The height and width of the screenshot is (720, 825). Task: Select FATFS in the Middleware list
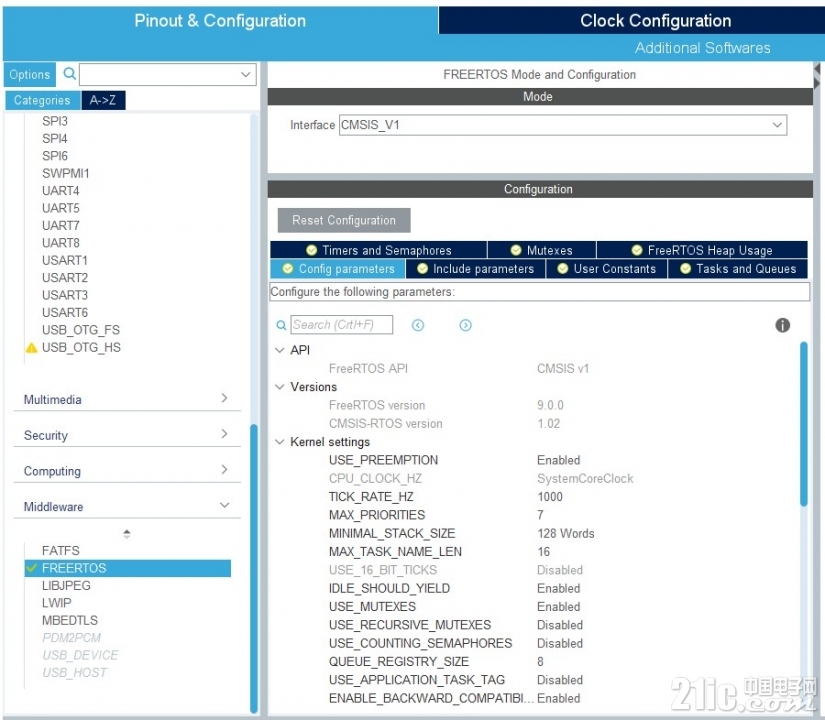coord(61,551)
